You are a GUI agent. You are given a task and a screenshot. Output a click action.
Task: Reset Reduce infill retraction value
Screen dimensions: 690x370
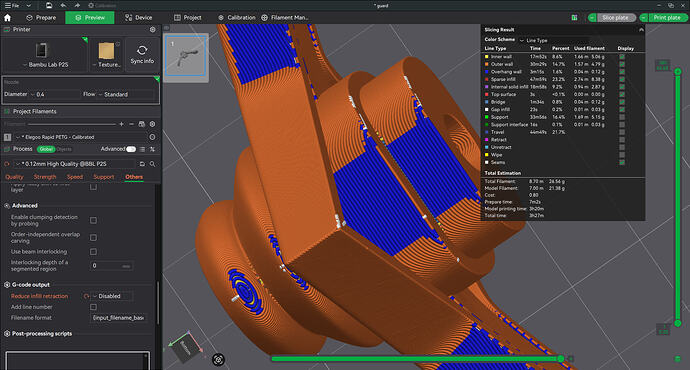(x=86, y=296)
